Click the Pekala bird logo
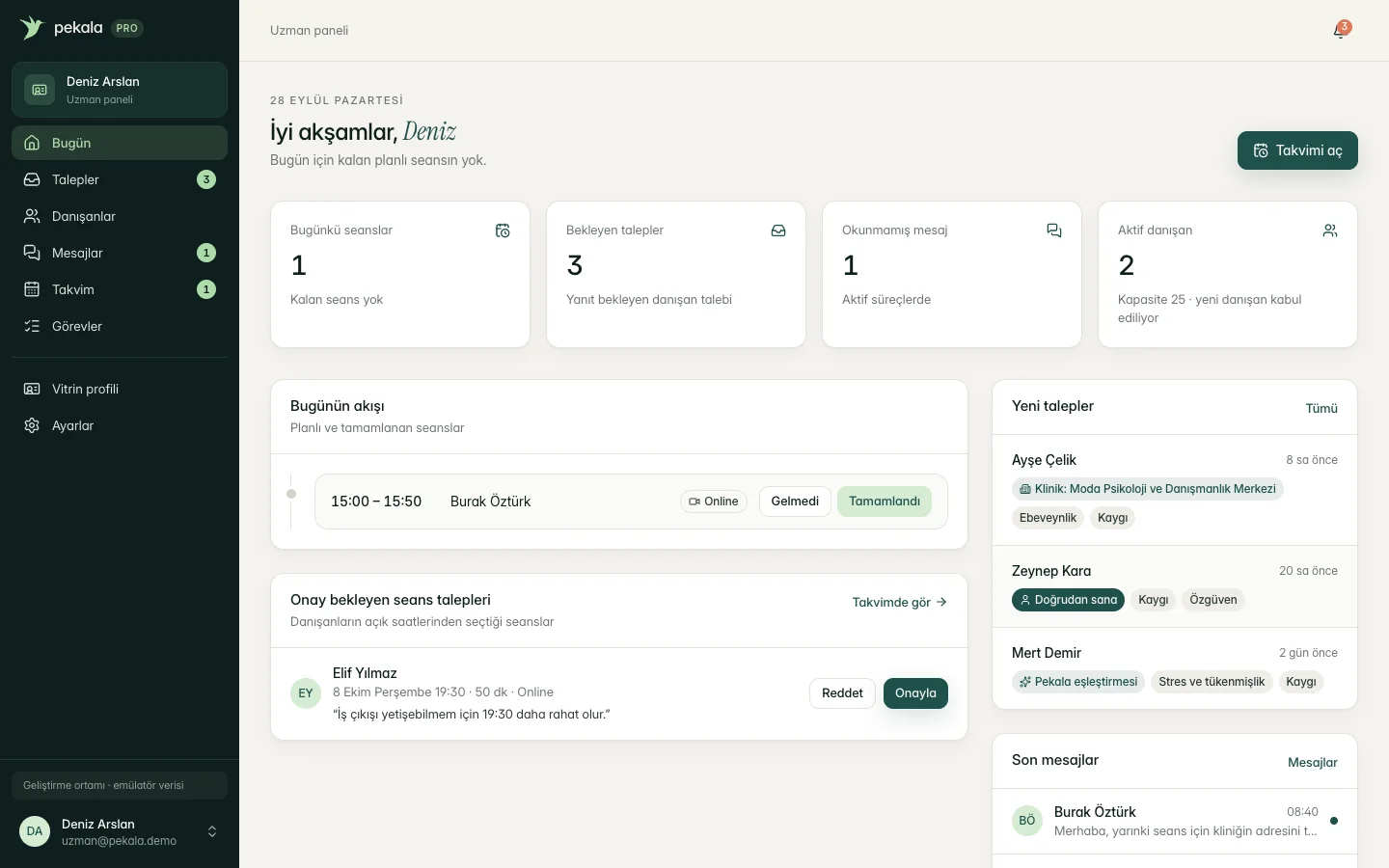Viewport: 1389px width, 868px height. (32, 28)
